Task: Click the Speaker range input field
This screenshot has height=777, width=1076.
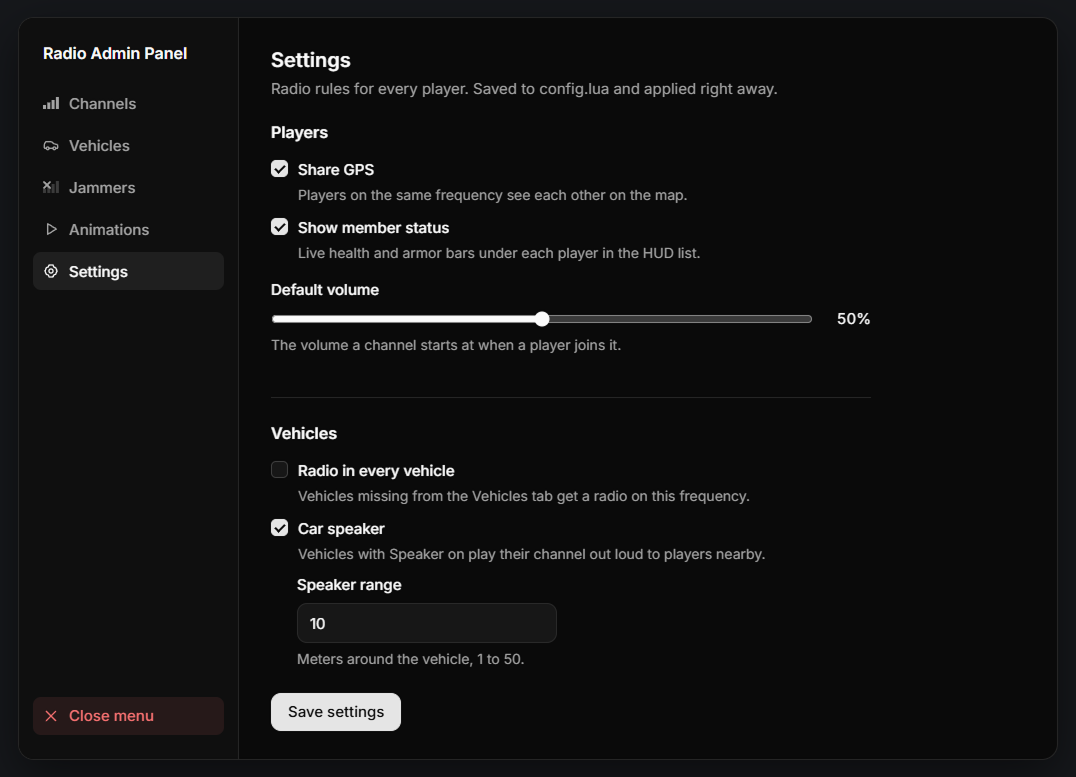Action: pyautogui.click(x=427, y=623)
